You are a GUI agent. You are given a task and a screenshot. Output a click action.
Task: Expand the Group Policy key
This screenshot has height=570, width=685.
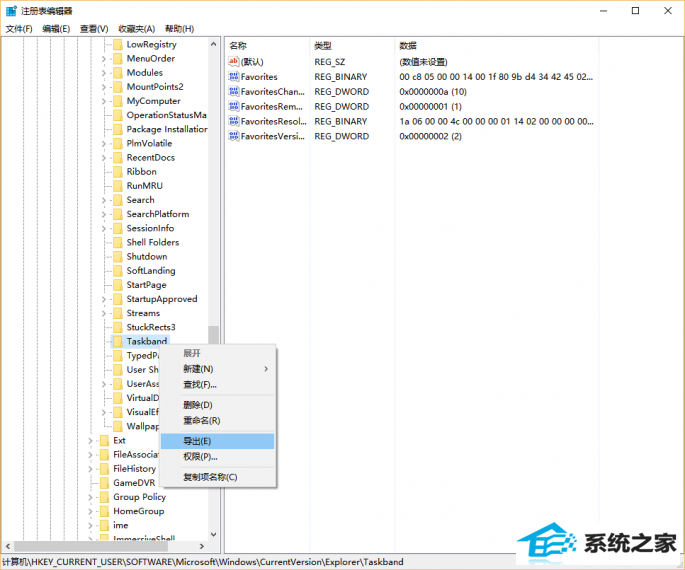point(90,497)
